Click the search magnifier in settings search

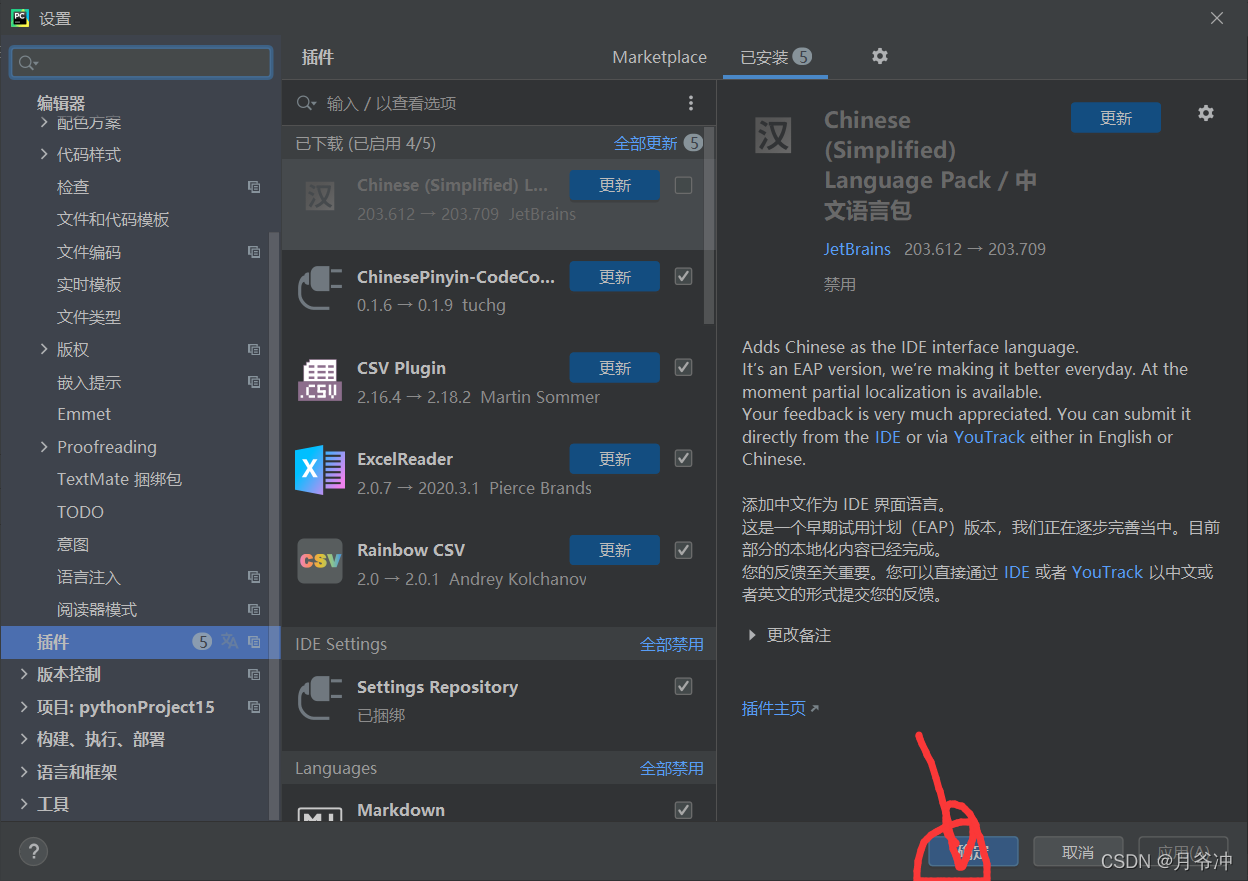27,63
